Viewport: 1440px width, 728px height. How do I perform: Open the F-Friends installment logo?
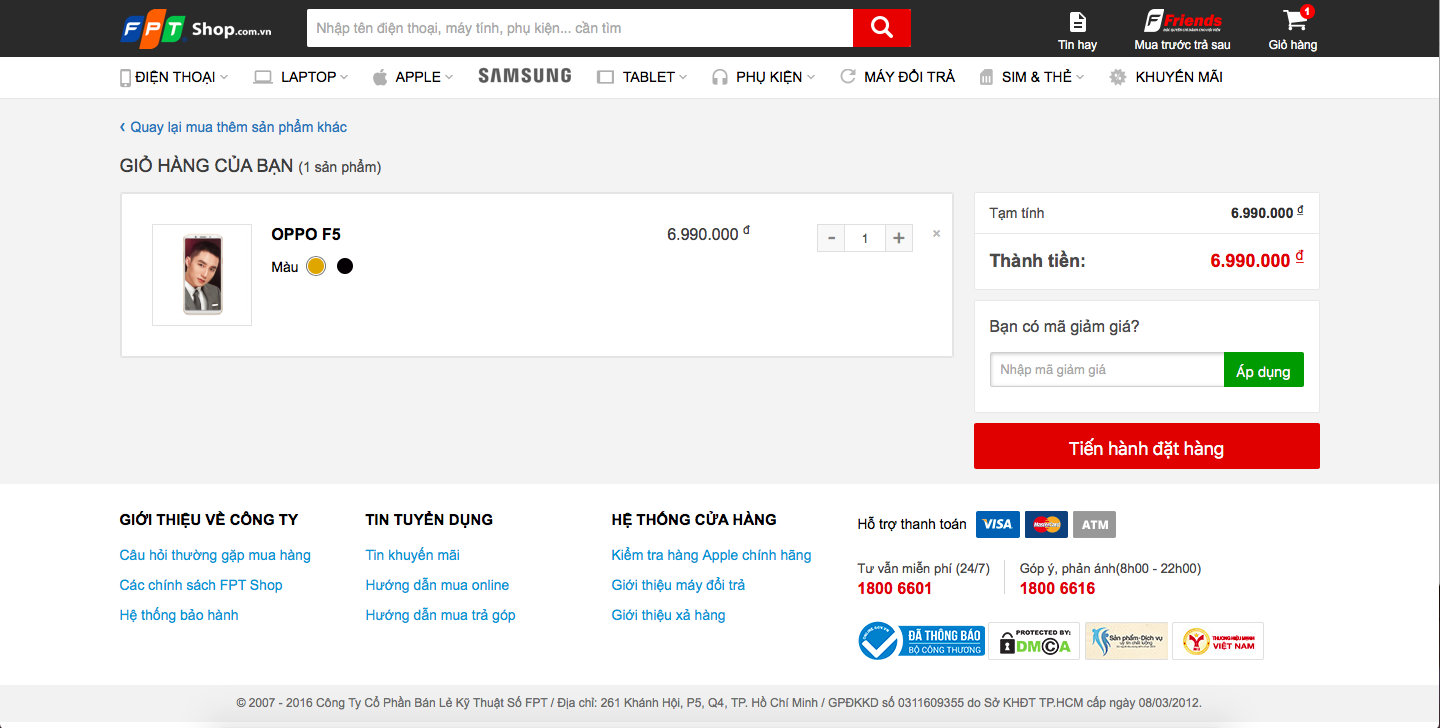click(1183, 21)
